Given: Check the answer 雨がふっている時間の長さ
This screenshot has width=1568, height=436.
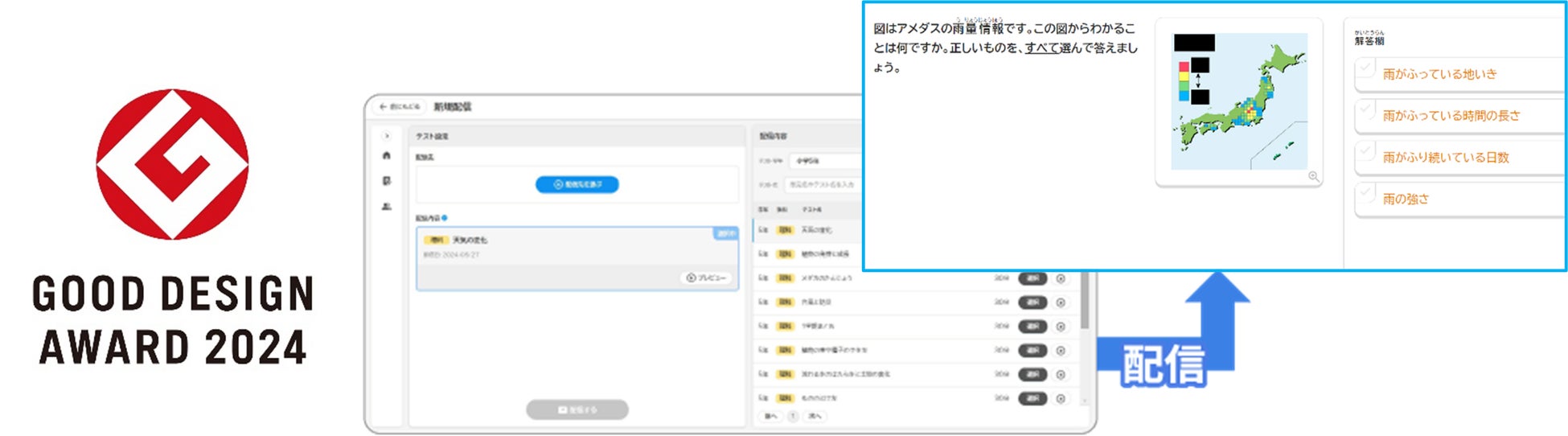Looking at the screenshot, I should pyautogui.click(x=1459, y=115).
